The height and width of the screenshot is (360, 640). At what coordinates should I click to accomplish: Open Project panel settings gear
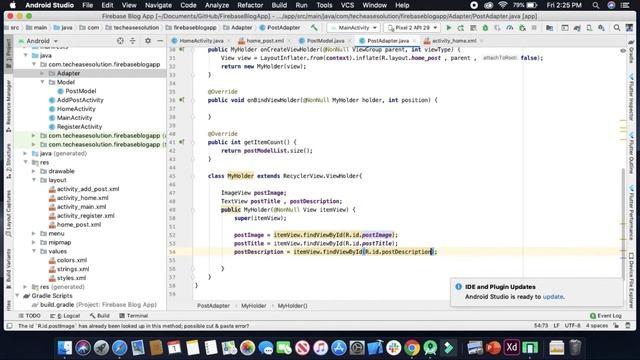click(148, 41)
